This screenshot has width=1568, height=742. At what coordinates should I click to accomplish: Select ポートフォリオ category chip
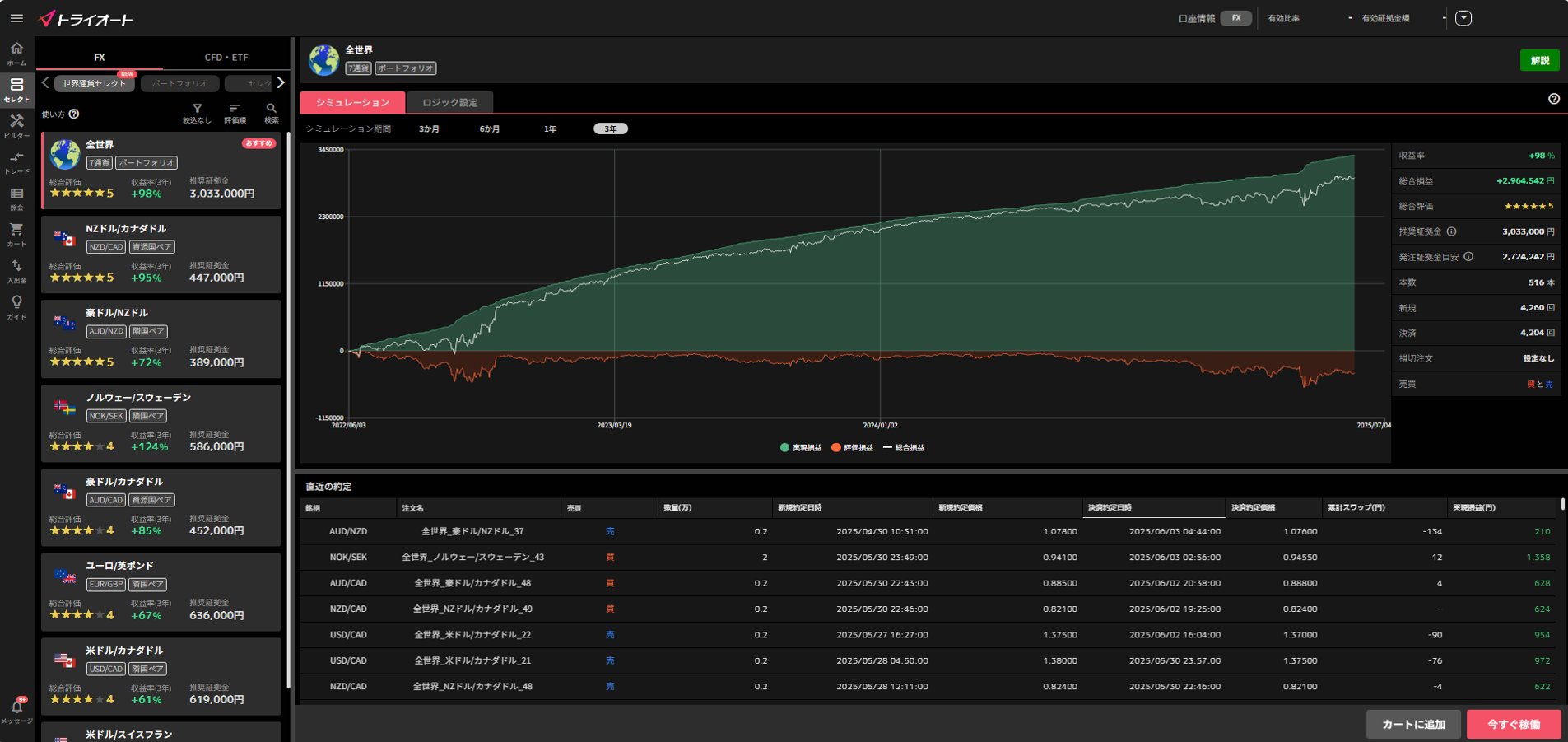[x=179, y=83]
